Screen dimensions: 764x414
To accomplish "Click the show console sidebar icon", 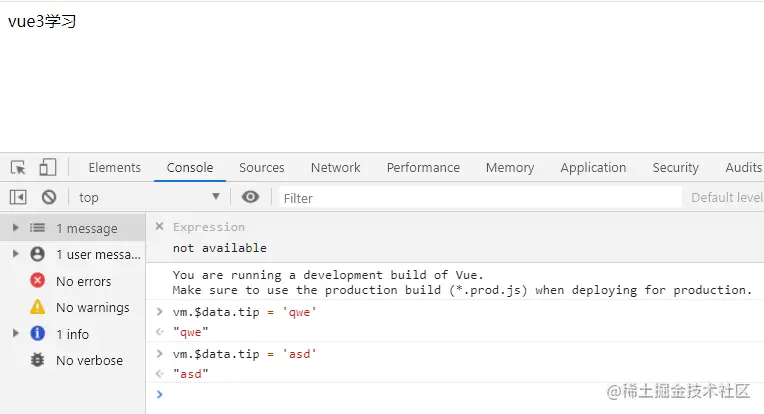I will (x=18, y=198).
